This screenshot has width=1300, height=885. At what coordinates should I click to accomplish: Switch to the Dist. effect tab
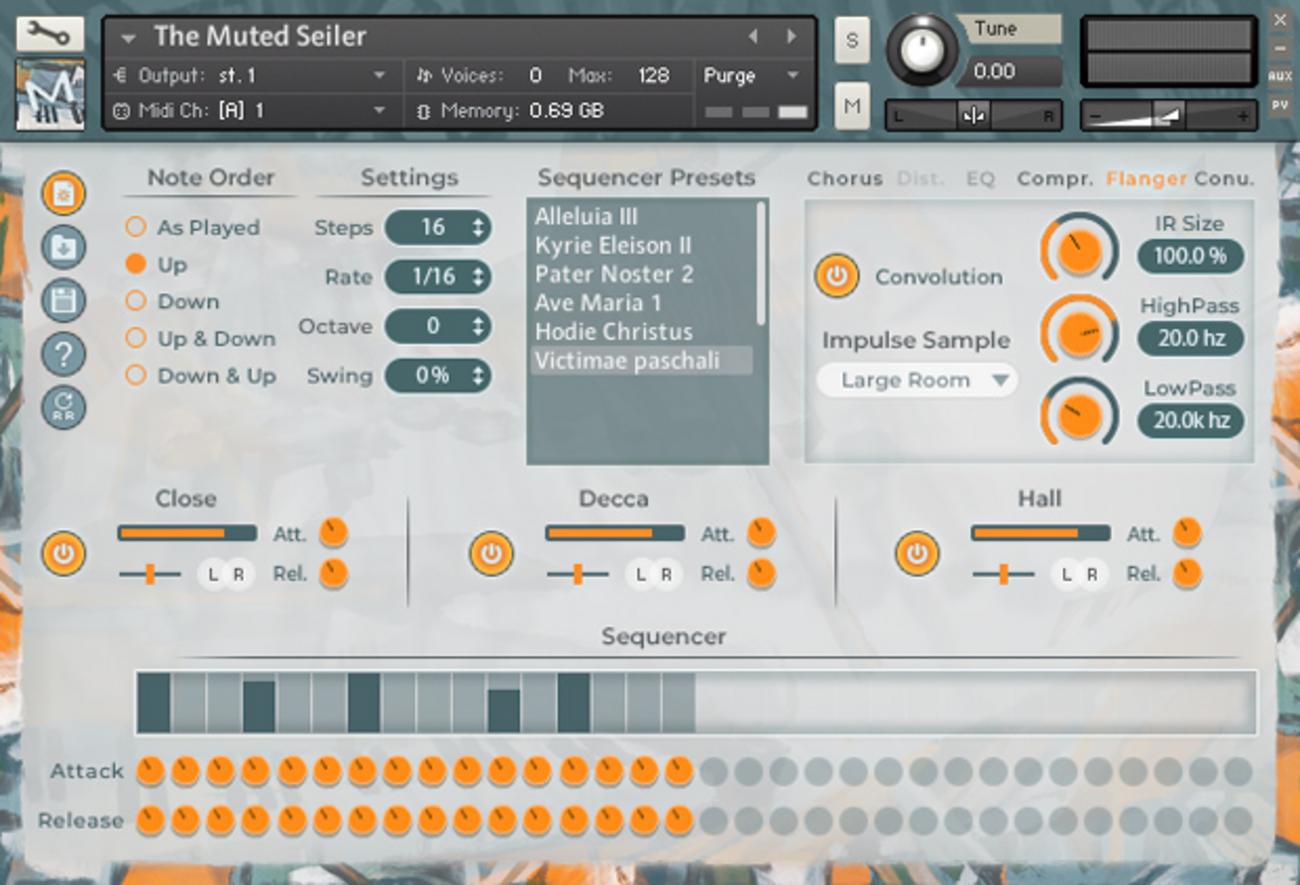click(920, 179)
